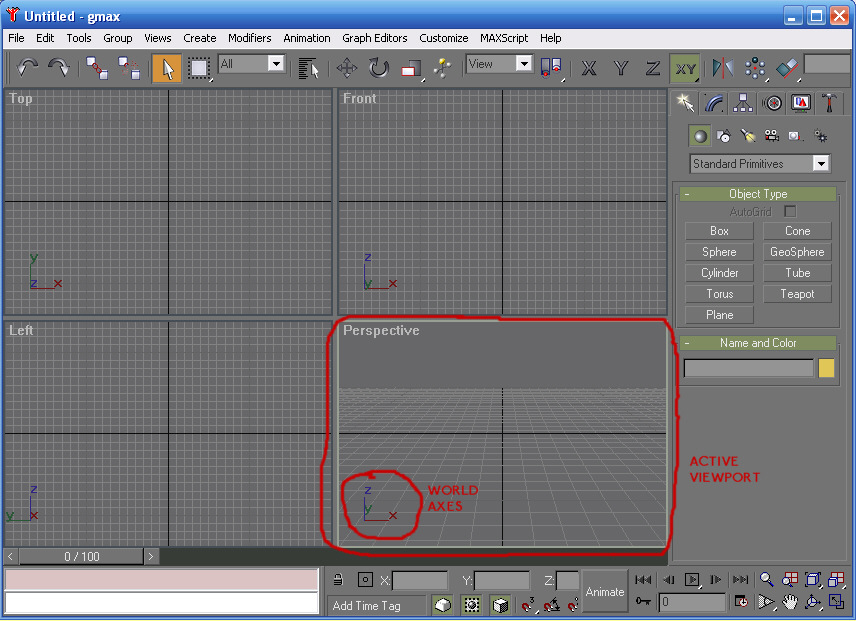Click the Add Time Tag field
Viewport: 856px width, 621px height.
tap(376, 606)
